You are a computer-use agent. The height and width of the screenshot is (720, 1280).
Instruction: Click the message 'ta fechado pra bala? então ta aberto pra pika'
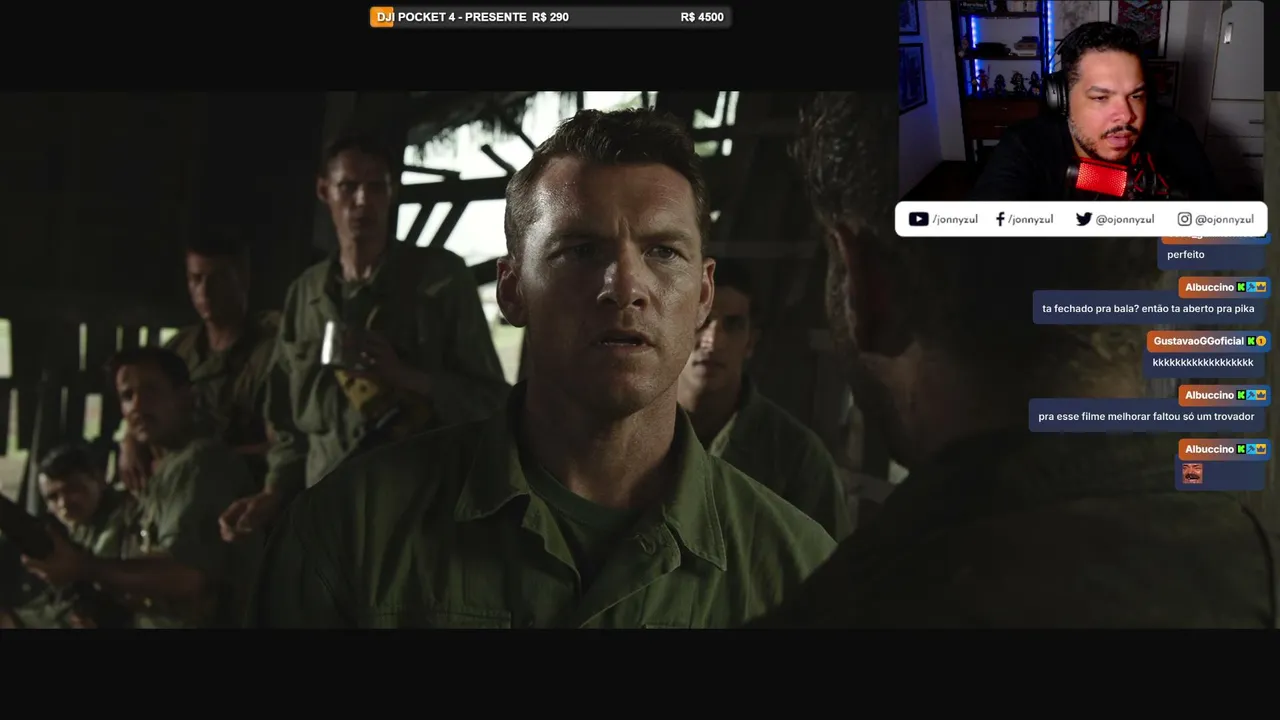pos(1148,309)
